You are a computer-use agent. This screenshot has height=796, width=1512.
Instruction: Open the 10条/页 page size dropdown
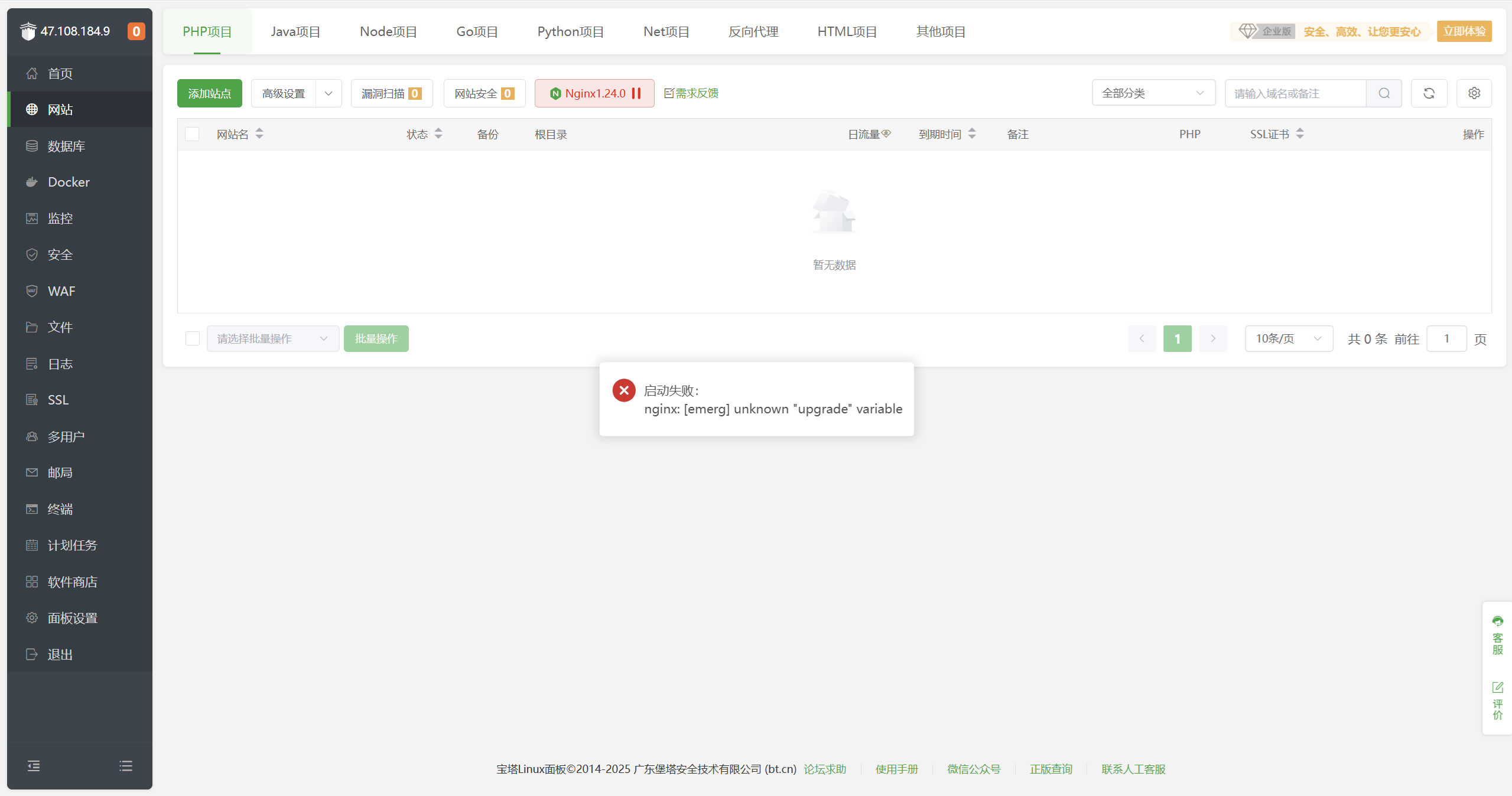pyautogui.click(x=1289, y=338)
